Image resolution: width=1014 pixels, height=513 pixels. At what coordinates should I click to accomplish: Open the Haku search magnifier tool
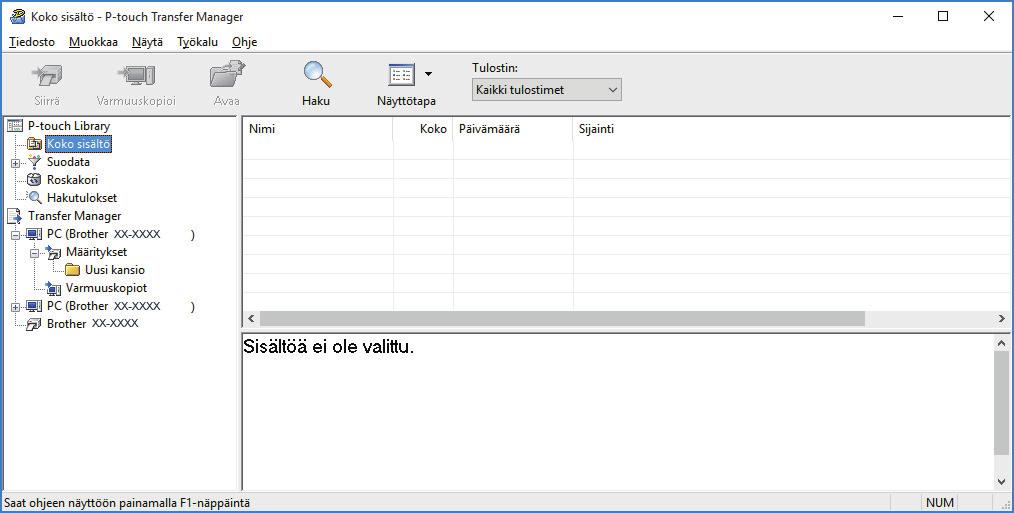coord(316,83)
